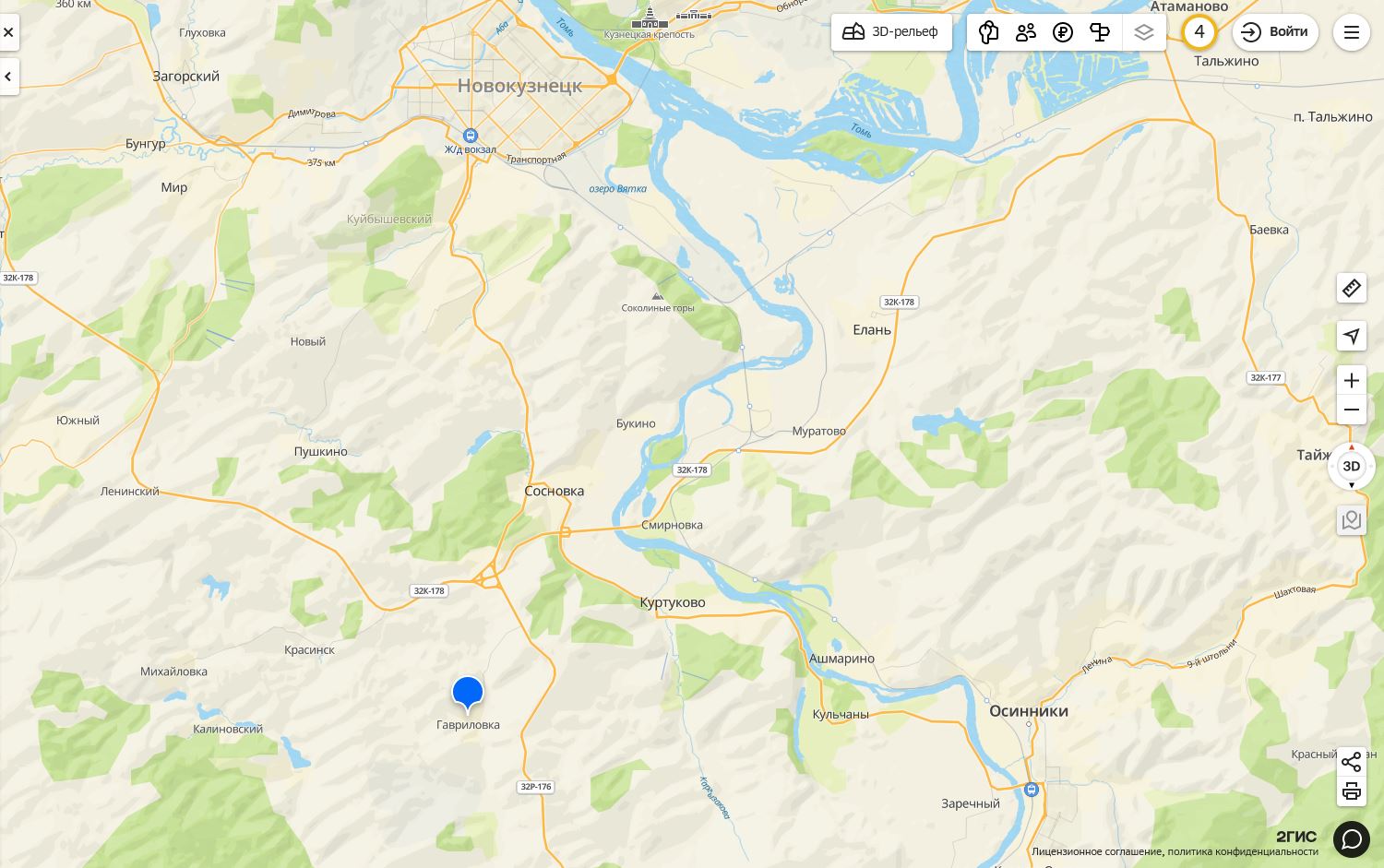Screen dimensions: 1384x868
Task: Open the hamburger main menu
Action: point(1351,32)
